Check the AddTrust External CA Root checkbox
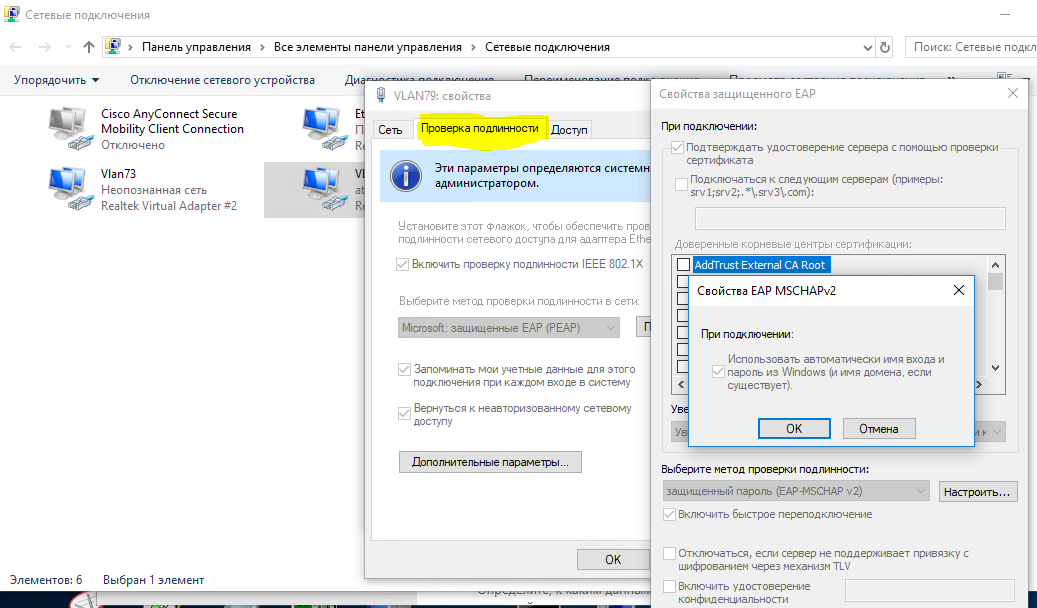The height and width of the screenshot is (608, 1037). tap(683, 265)
